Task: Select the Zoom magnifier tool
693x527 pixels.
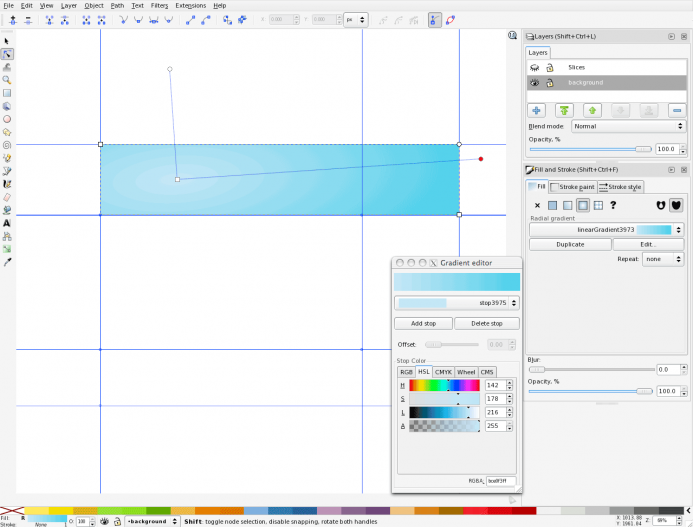Action: [7, 80]
